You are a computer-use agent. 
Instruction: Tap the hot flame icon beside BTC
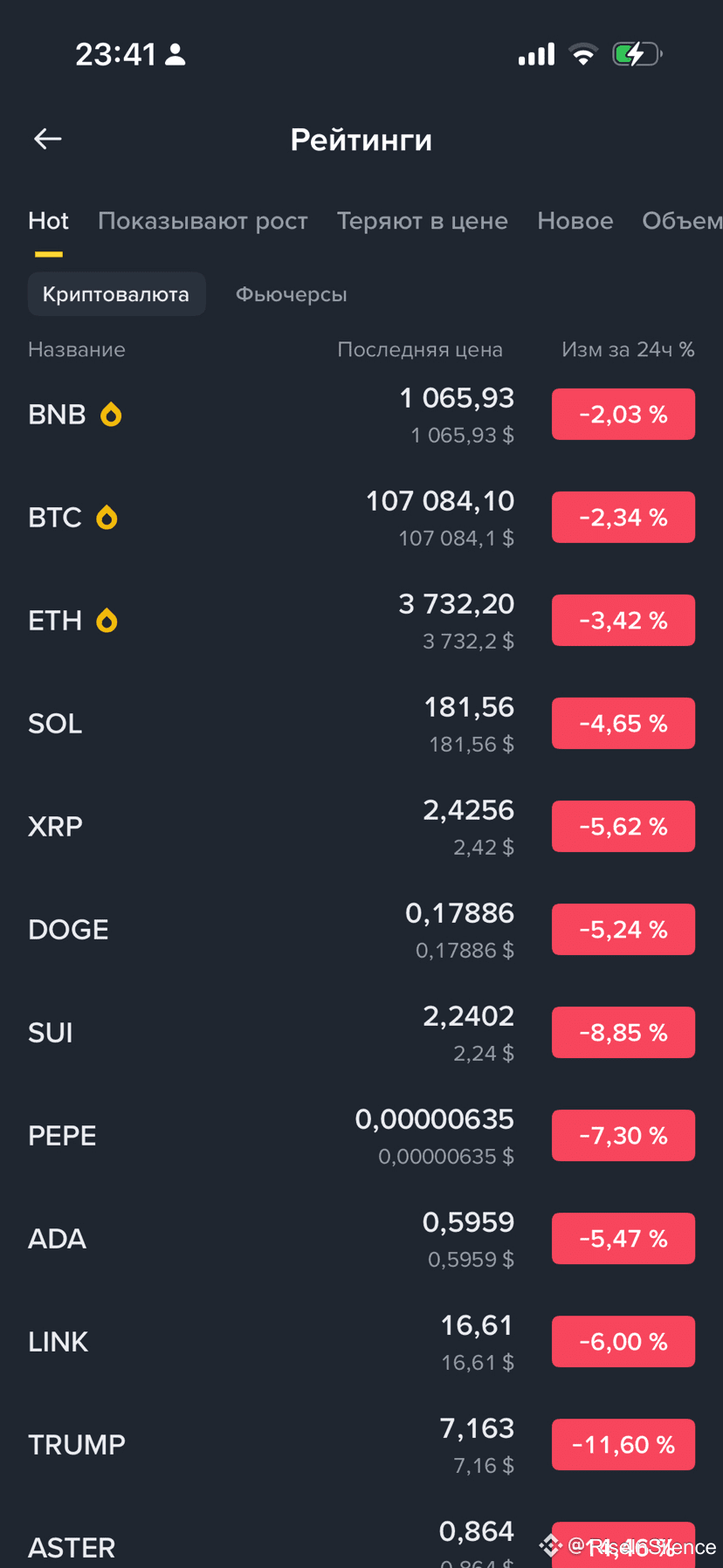point(107,518)
